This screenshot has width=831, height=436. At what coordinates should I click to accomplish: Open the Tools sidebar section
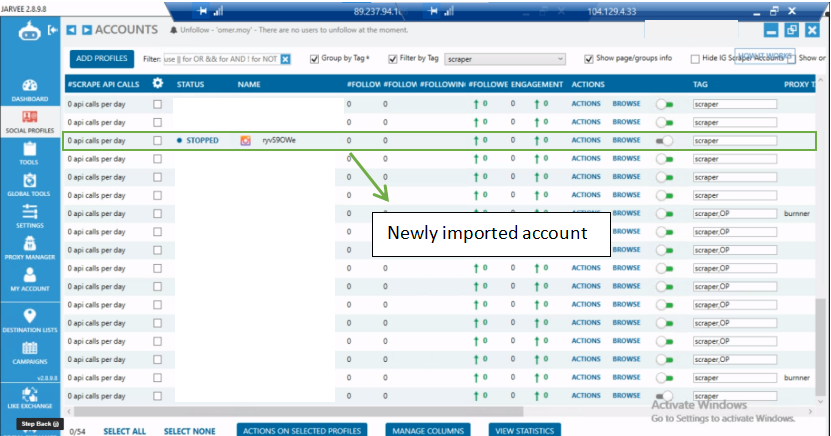(x=30, y=154)
